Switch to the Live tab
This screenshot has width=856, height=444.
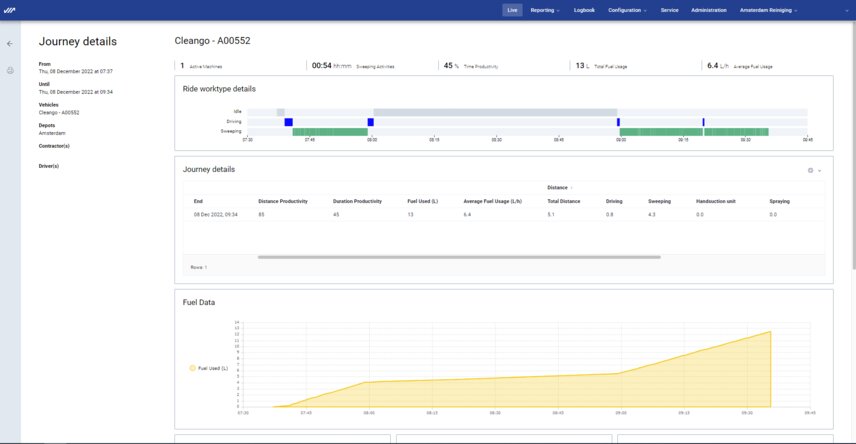pyautogui.click(x=512, y=10)
